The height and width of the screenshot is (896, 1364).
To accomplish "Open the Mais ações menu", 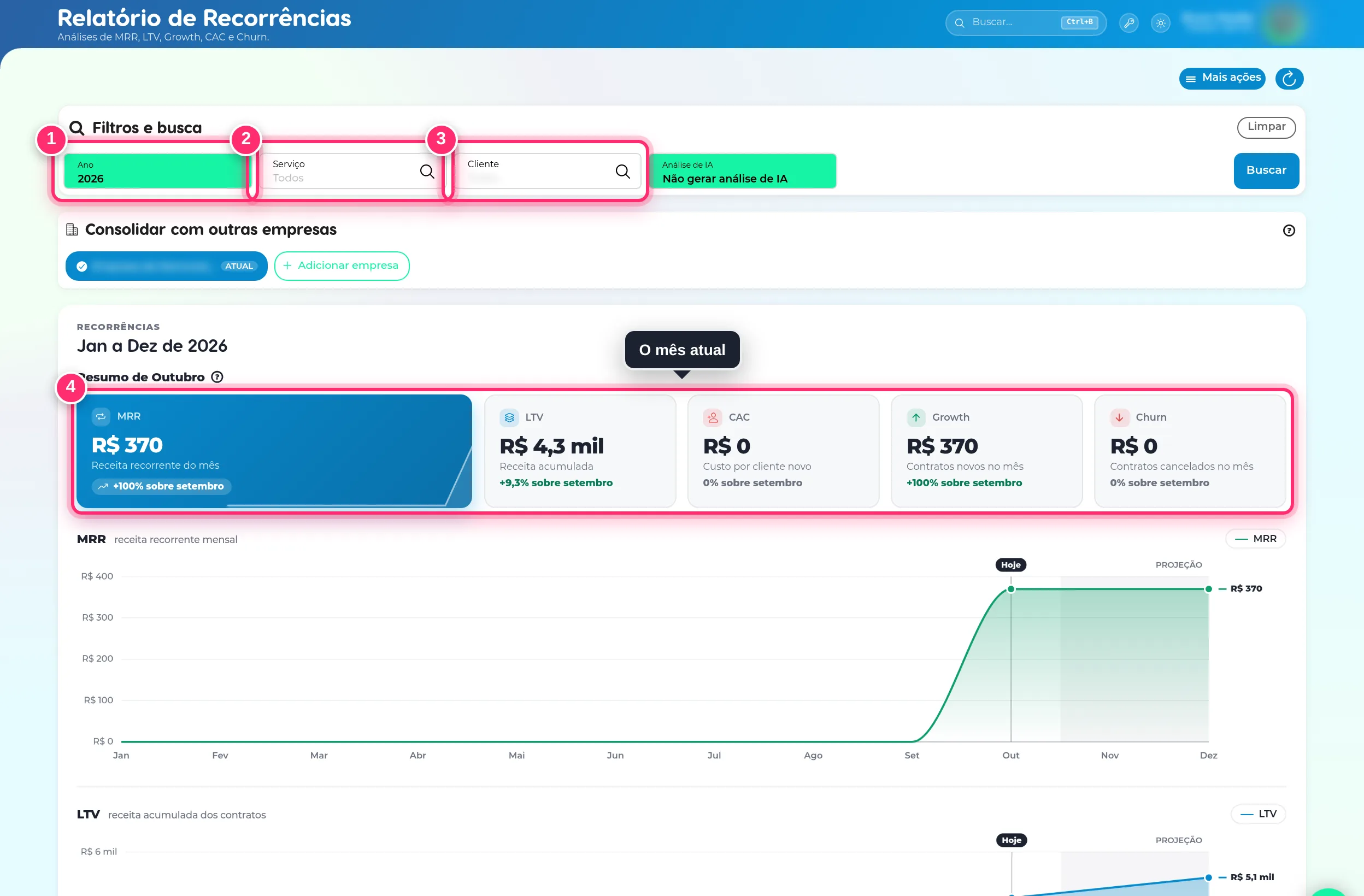I will click(1222, 79).
